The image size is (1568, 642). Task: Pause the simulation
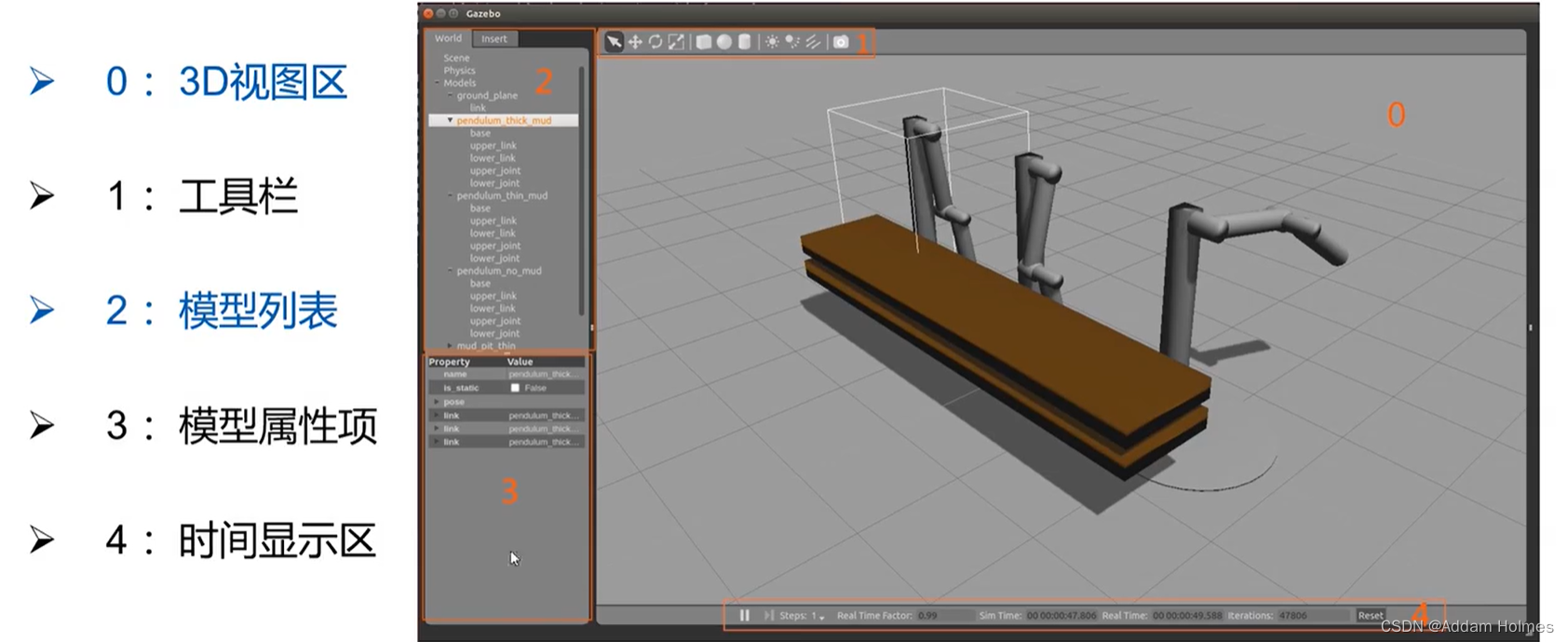click(744, 615)
